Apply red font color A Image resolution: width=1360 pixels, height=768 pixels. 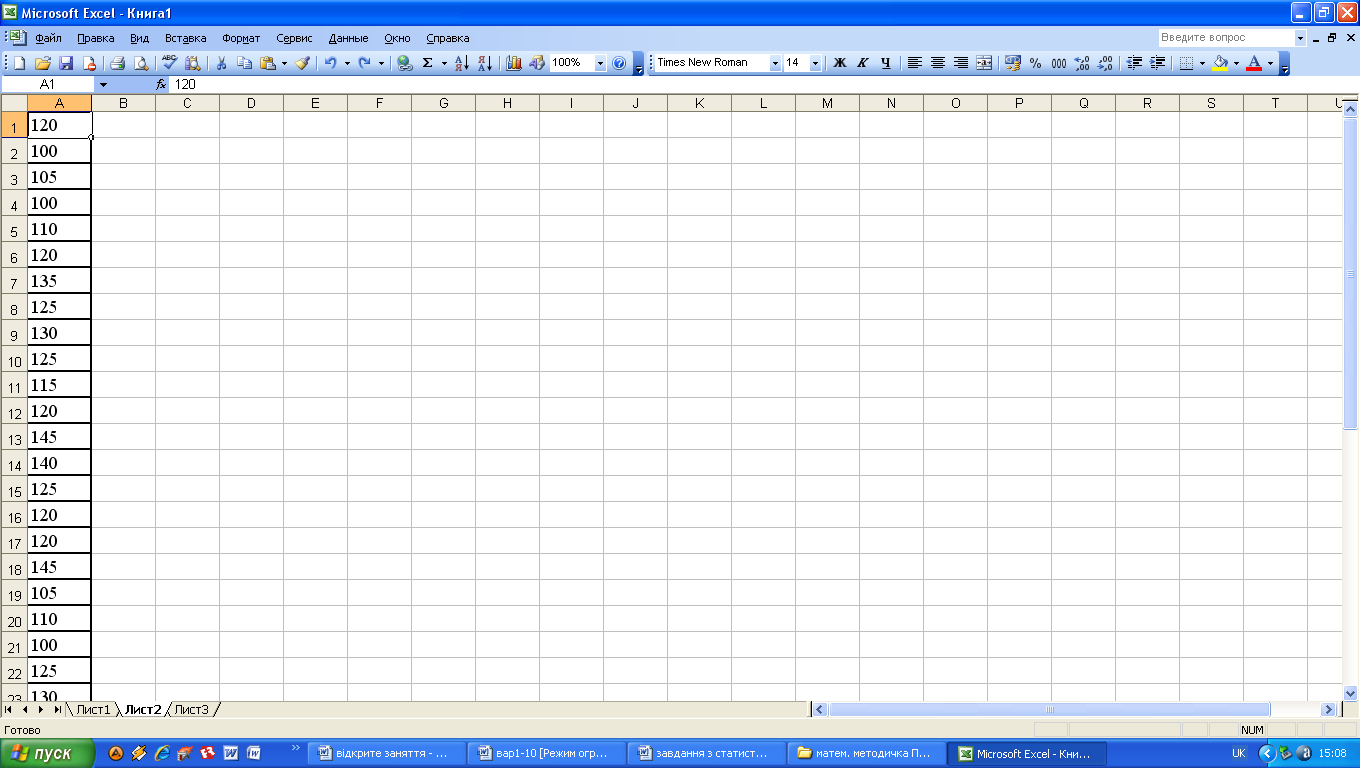click(x=1254, y=63)
